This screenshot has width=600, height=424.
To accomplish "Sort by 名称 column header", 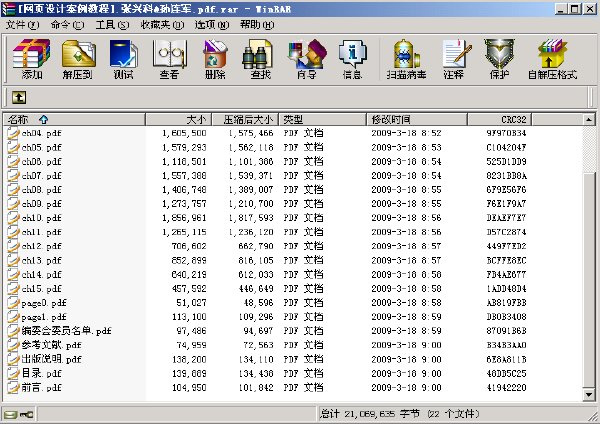I will click(x=74, y=120).
